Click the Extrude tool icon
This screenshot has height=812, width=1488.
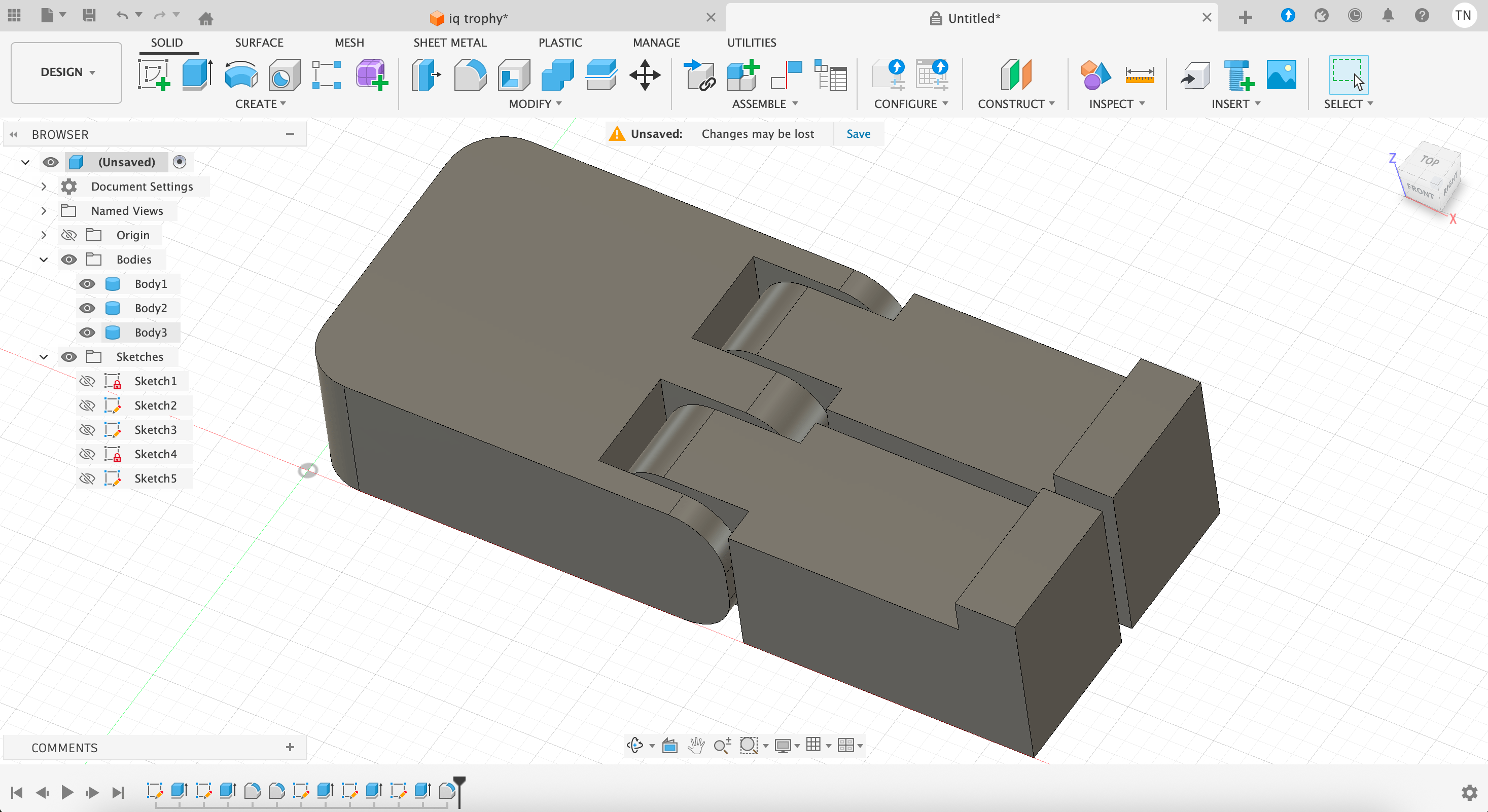196,75
